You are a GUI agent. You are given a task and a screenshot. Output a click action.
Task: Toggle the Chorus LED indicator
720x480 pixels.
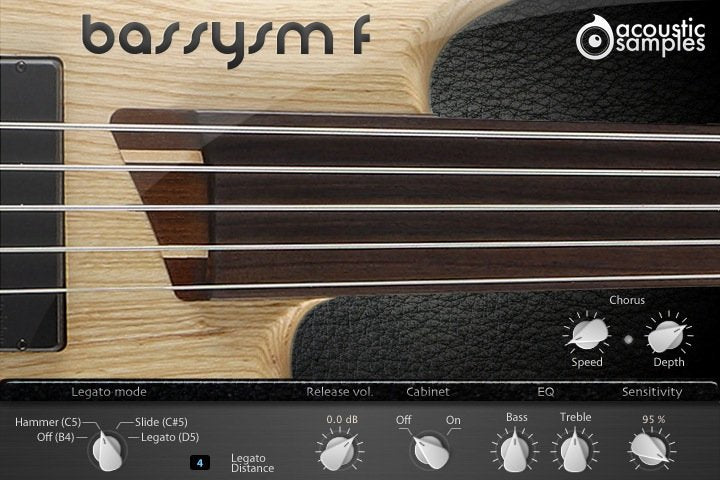pos(628,340)
